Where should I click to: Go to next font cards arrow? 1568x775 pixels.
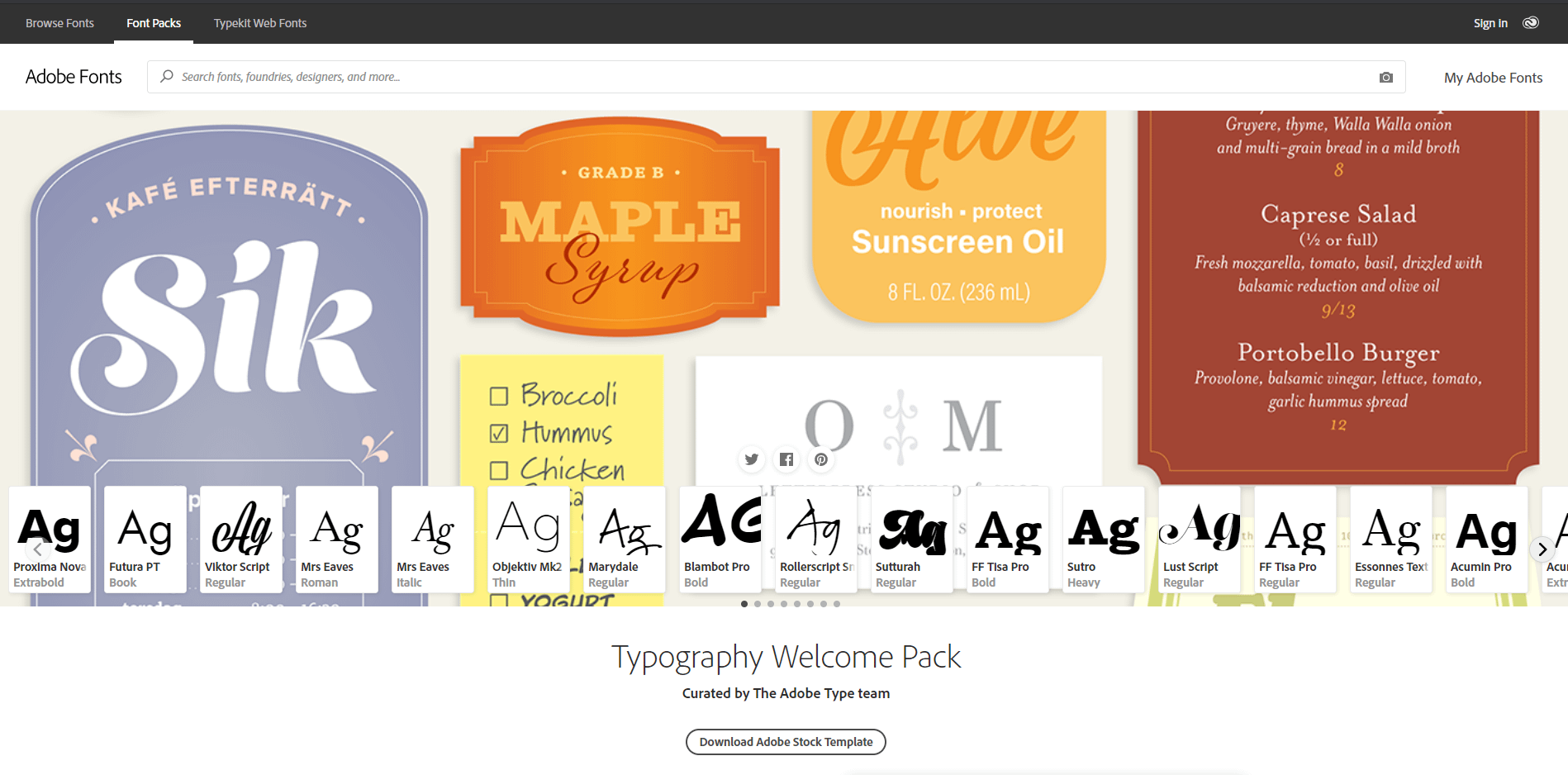click(x=1542, y=549)
